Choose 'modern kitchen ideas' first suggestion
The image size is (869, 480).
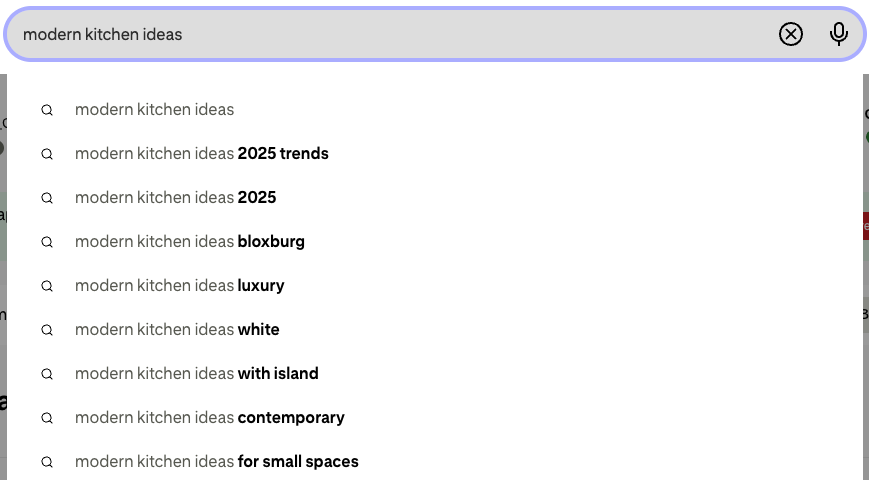click(434, 110)
